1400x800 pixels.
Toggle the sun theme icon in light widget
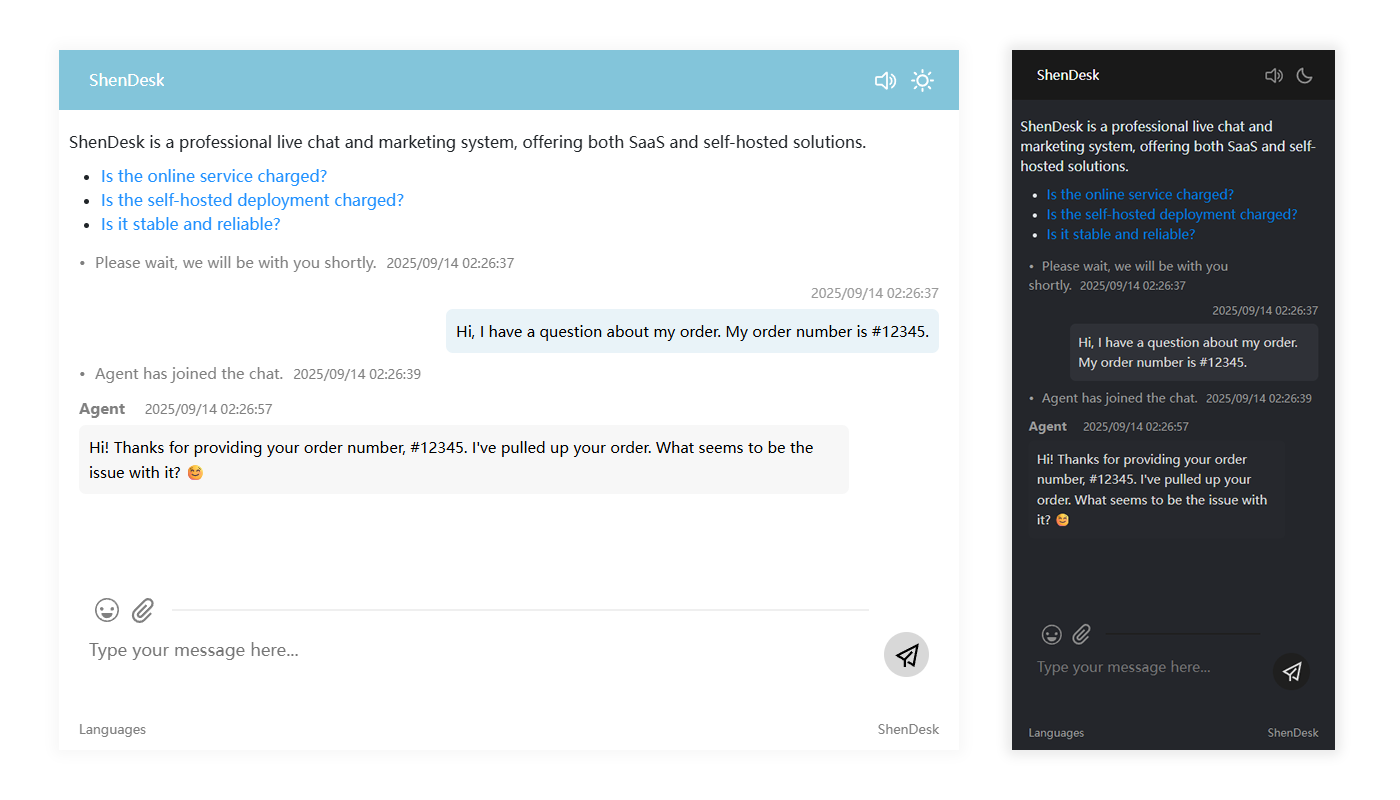click(x=922, y=81)
